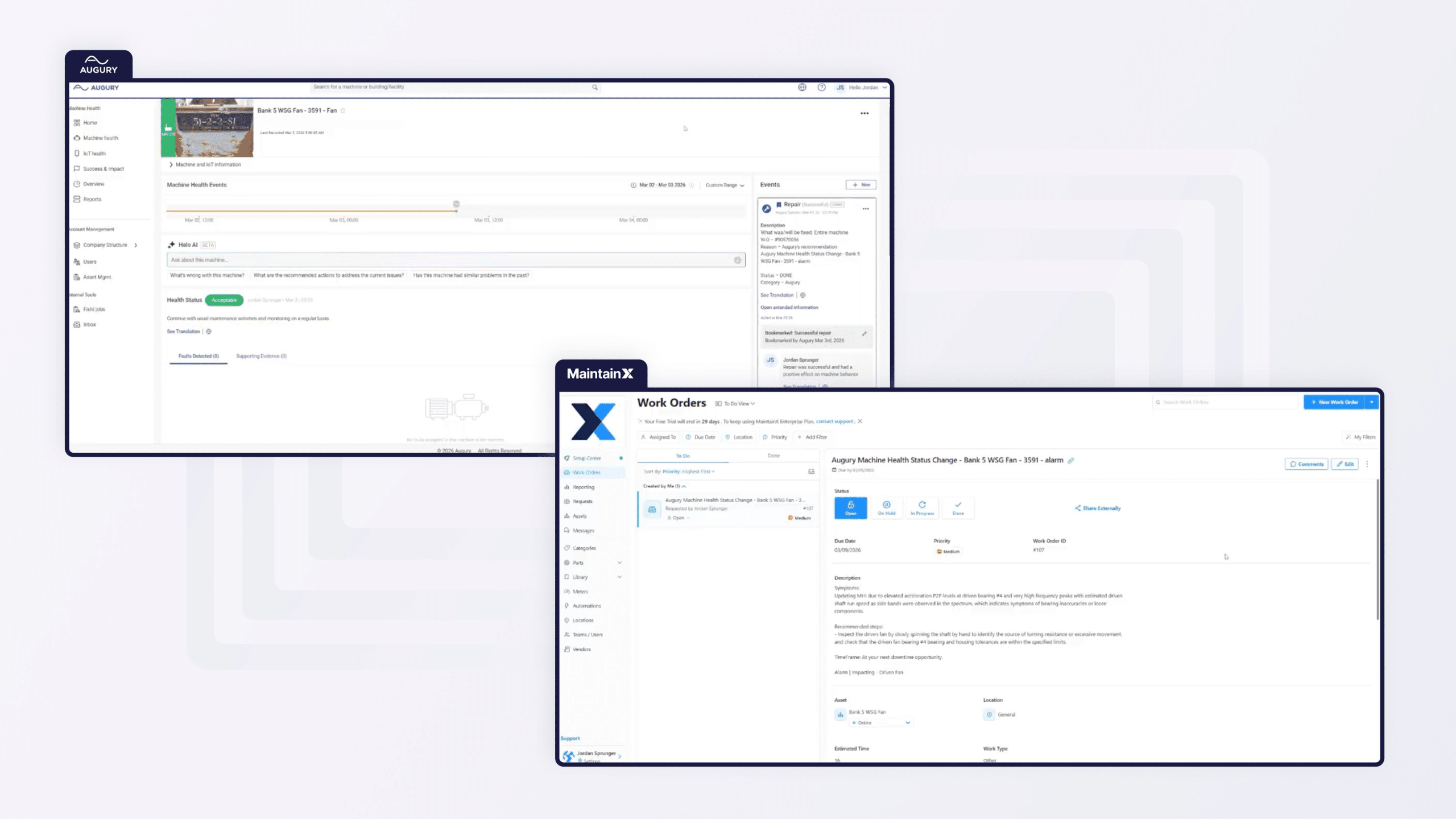Screen dimensions: 1456x819
Task: Open the Hello Jordan user menu
Action: pos(862,88)
